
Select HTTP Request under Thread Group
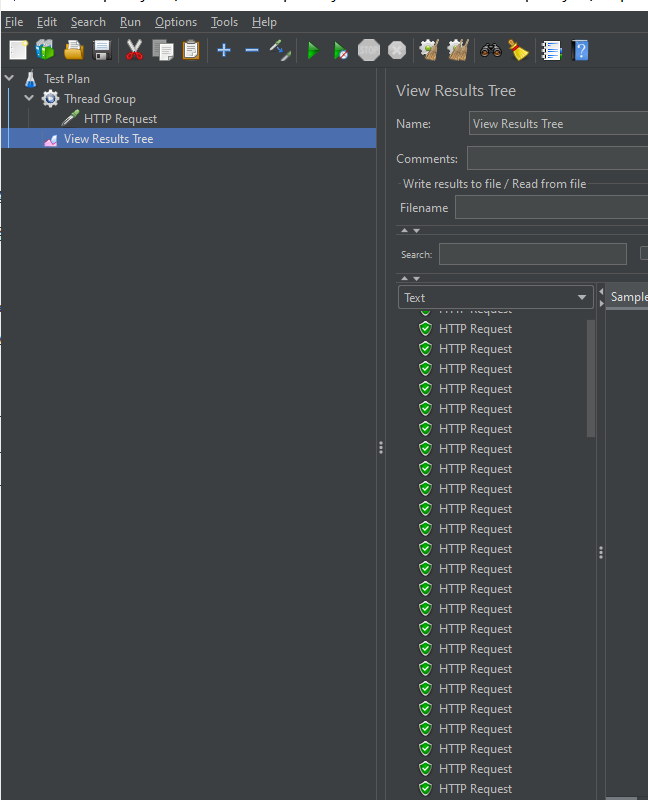[120, 119]
